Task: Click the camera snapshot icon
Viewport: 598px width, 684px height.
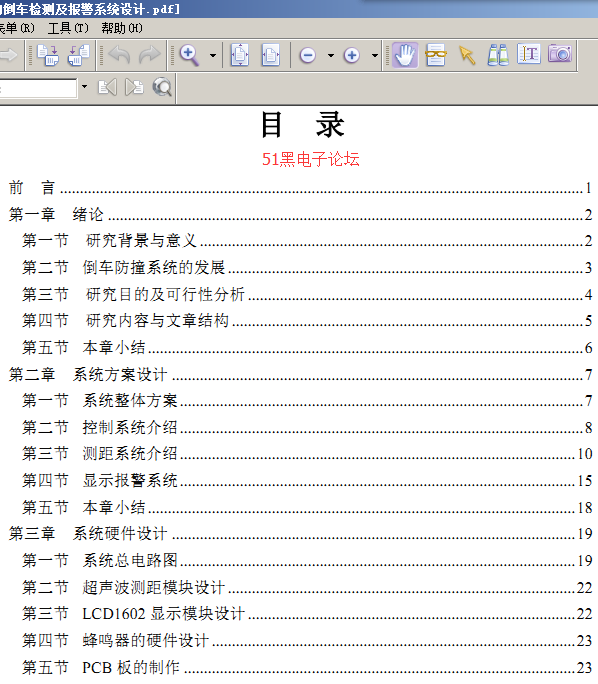Action: [560, 53]
